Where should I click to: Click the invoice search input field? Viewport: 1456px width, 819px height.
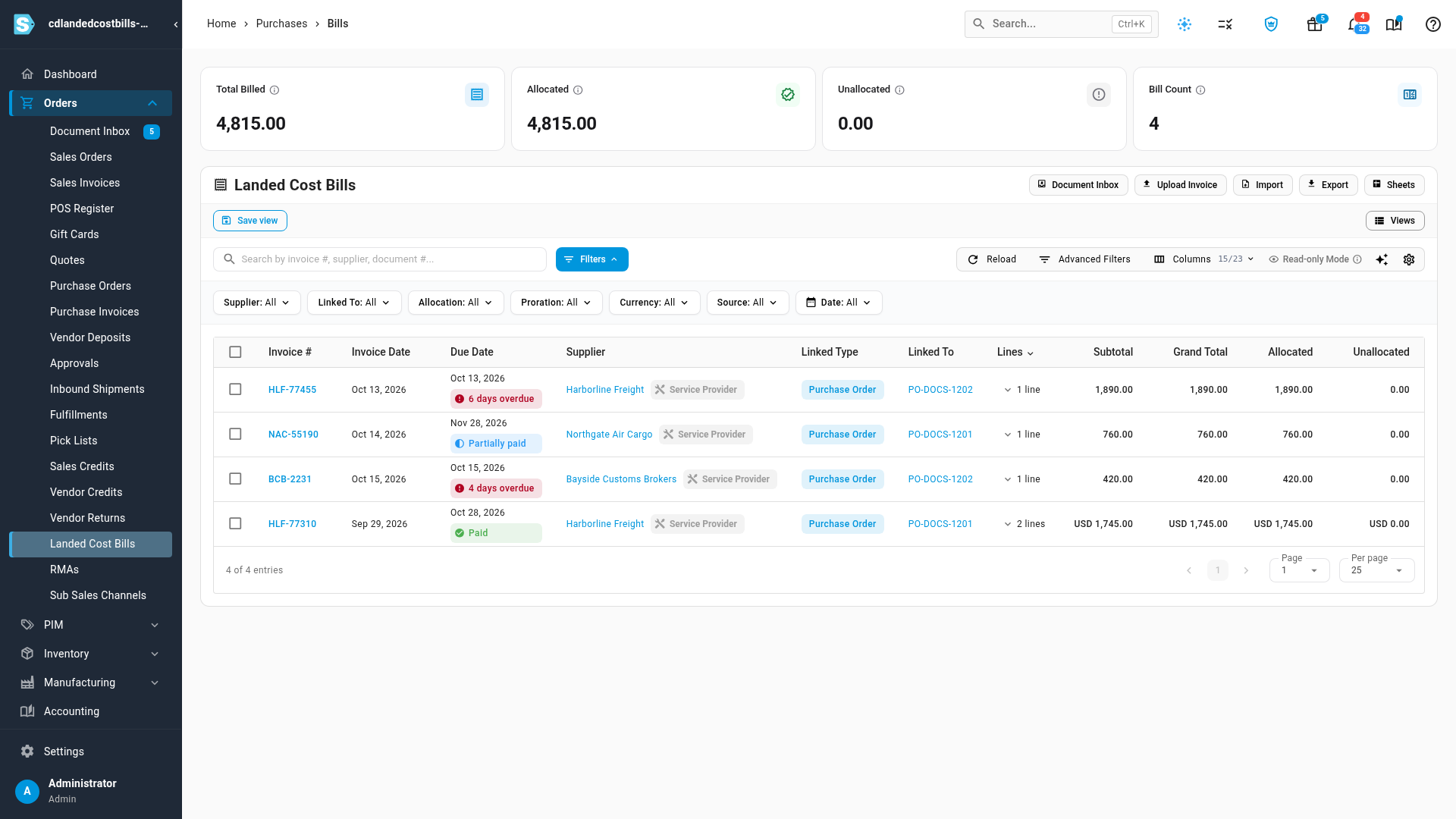380,259
